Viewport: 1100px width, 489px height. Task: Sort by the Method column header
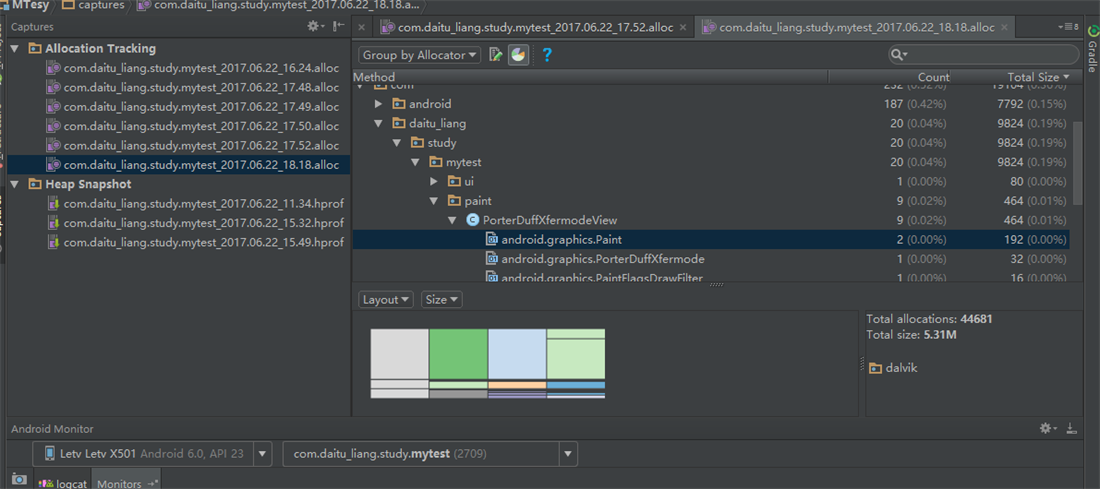[x=589, y=76]
